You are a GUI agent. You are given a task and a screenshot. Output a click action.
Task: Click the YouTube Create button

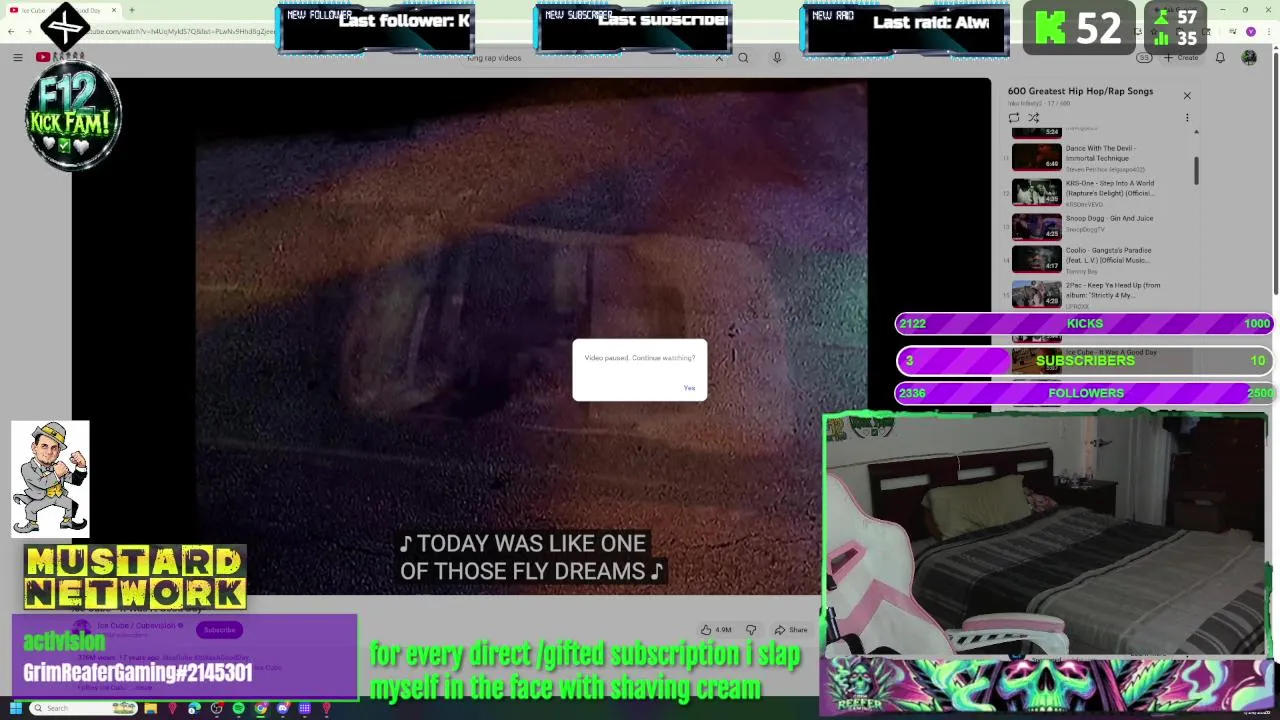click(1181, 58)
